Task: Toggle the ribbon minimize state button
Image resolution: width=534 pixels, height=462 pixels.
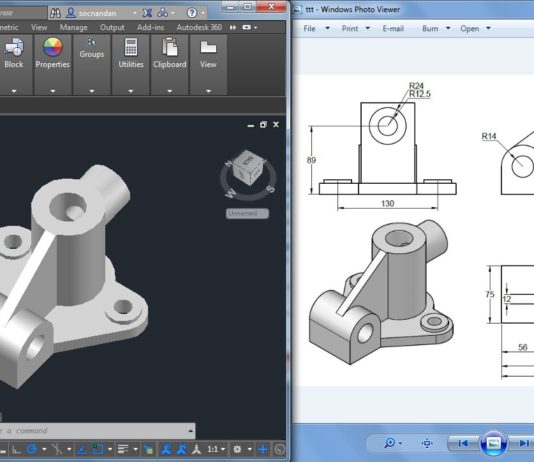Action: [246, 27]
